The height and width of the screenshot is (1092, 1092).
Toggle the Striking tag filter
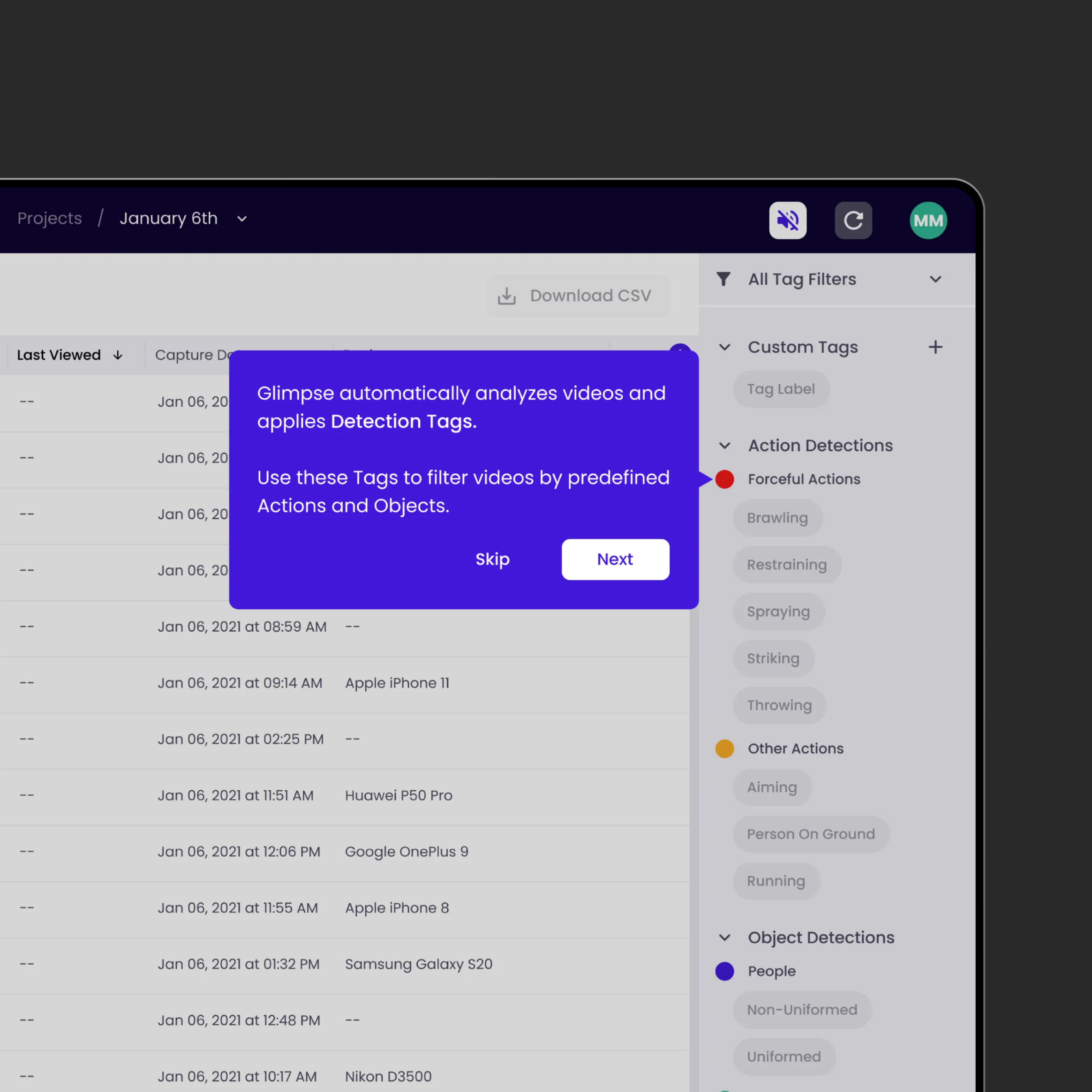(x=773, y=658)
